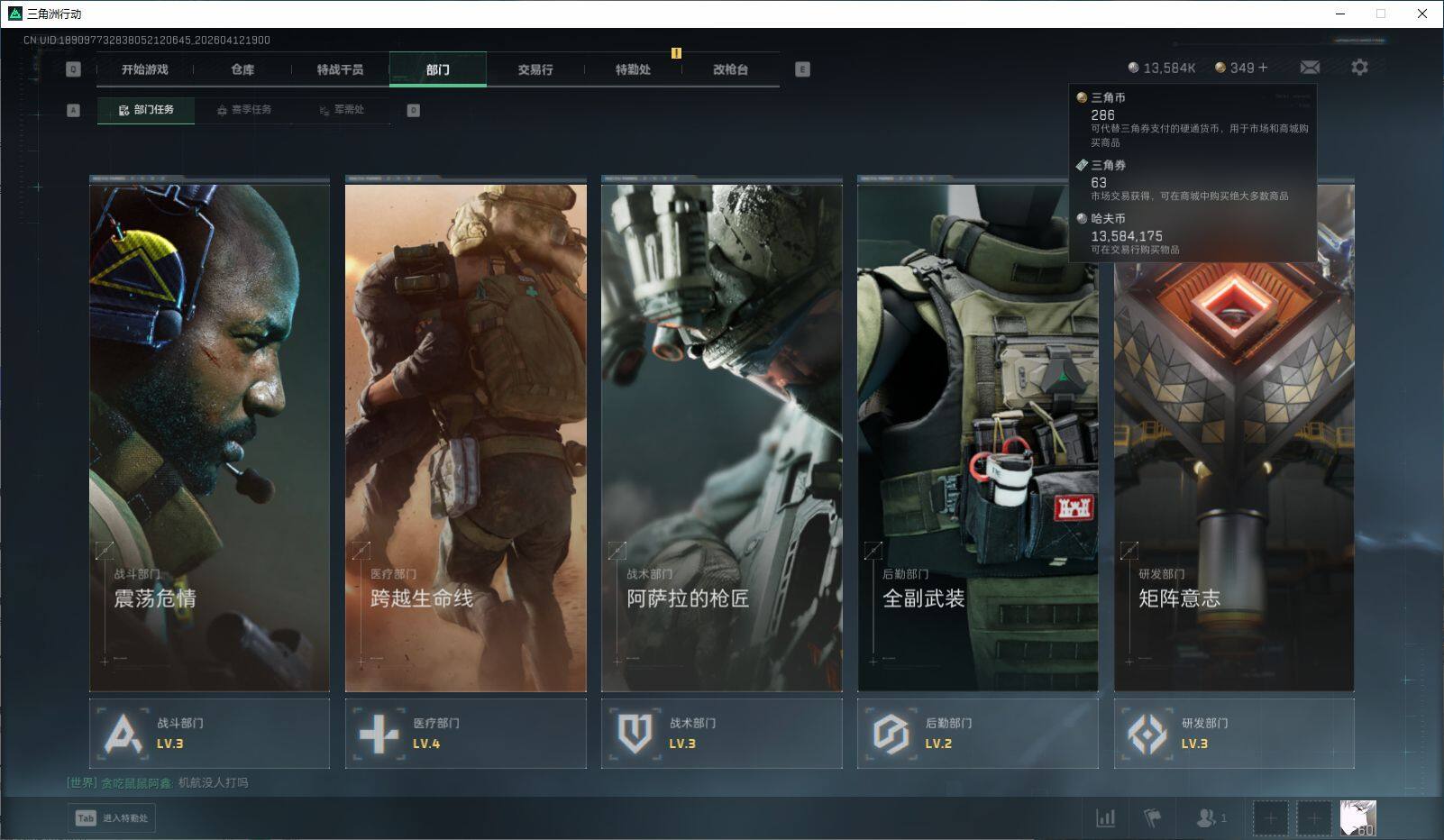The height and width of the screenshot is (840, 1444).
Task: Open the statistics bar chart icon
Action: point(1105,818)
